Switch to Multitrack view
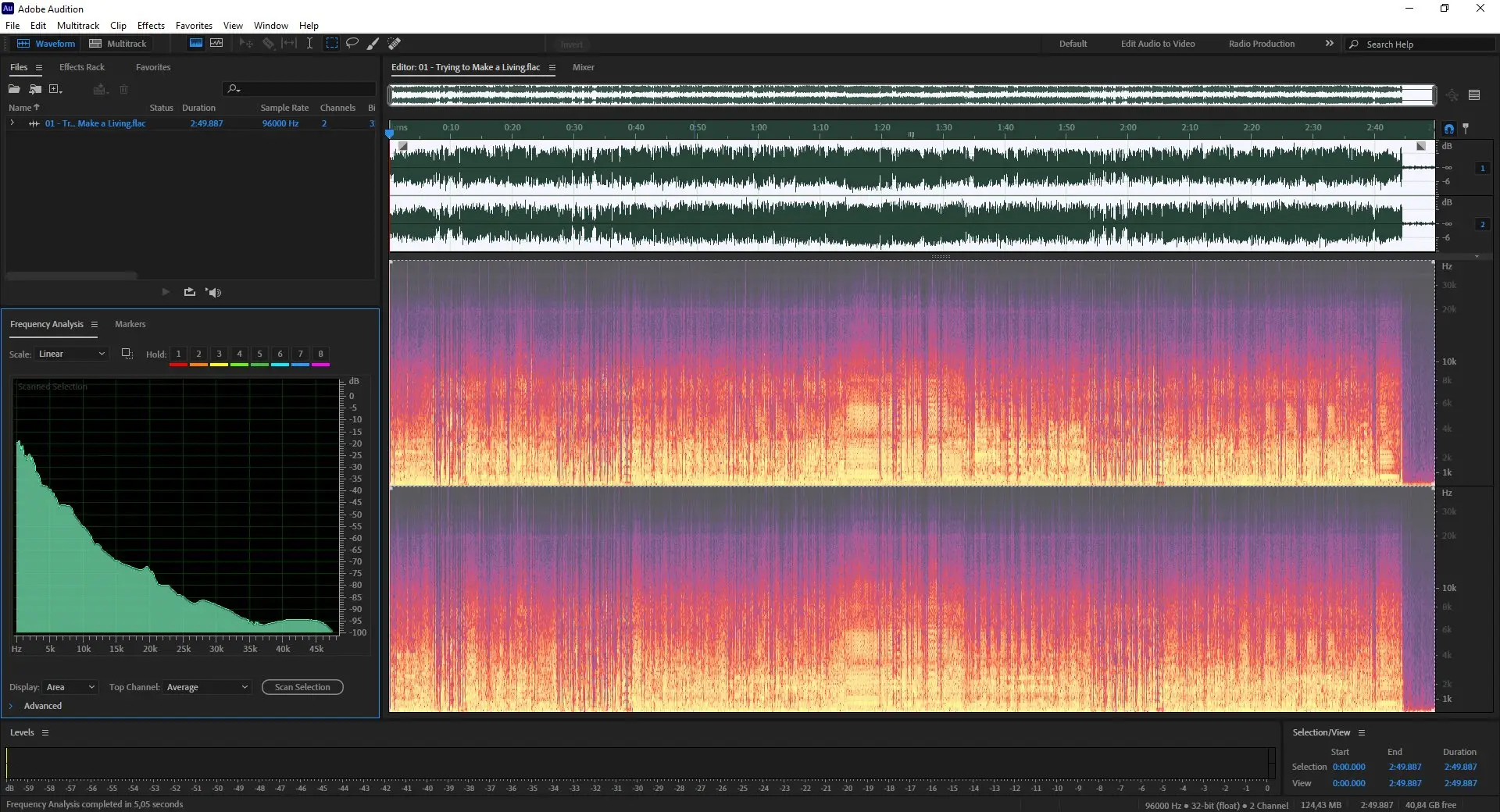The image size is (1500, 812). (118, 44)
